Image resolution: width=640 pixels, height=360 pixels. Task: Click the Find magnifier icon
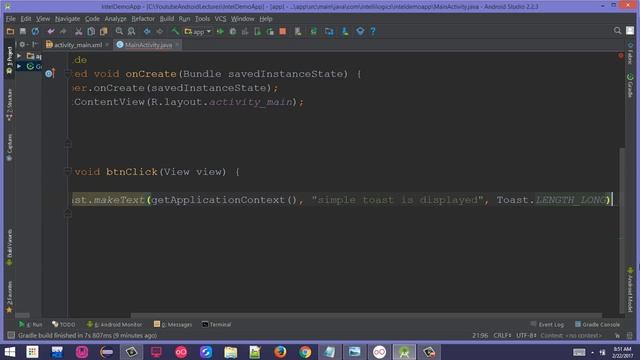tap(119, 31)
